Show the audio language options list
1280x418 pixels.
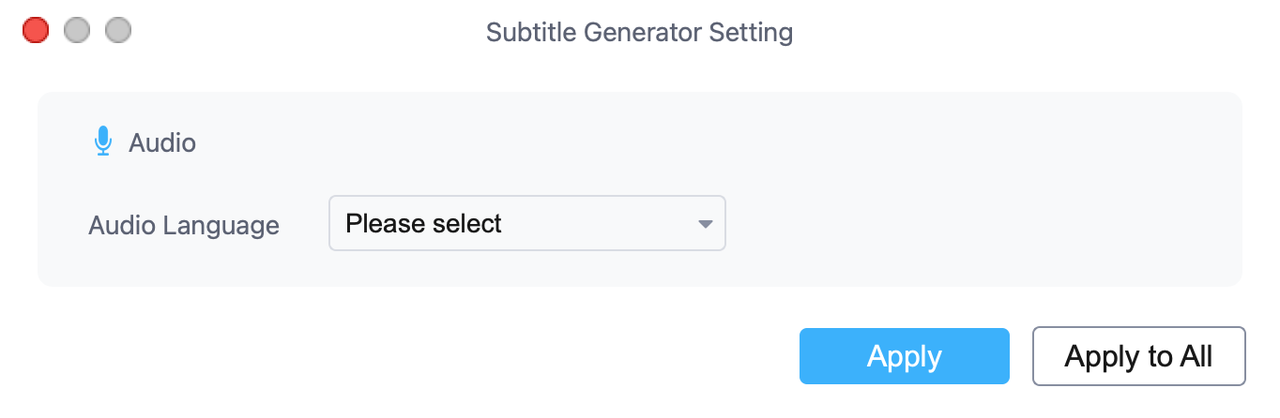click(x=527, y=223)
